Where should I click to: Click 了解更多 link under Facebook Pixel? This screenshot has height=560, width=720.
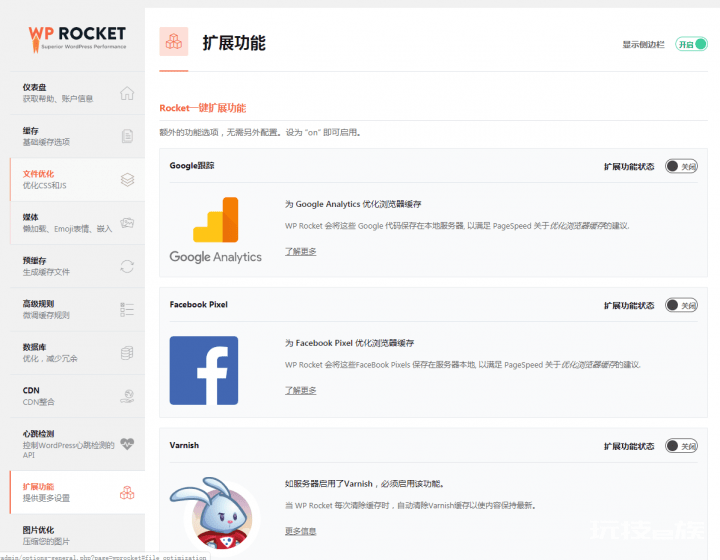click(300, 391)
